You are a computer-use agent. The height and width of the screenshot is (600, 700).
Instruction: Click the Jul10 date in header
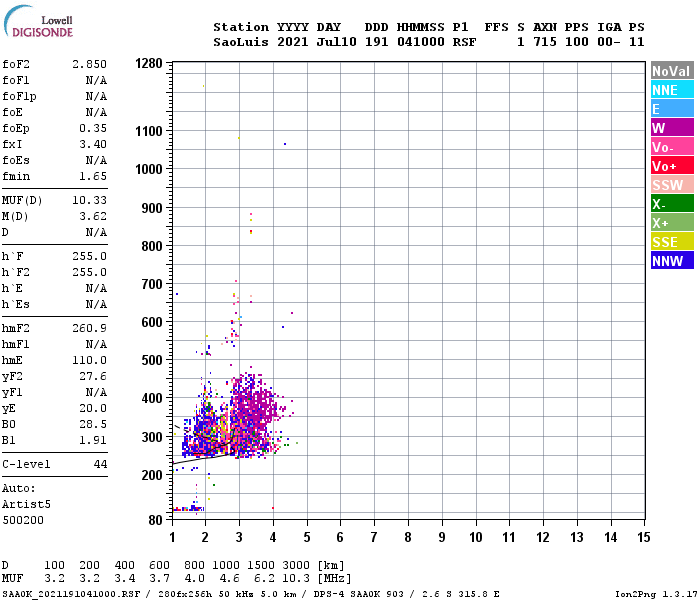337,42
